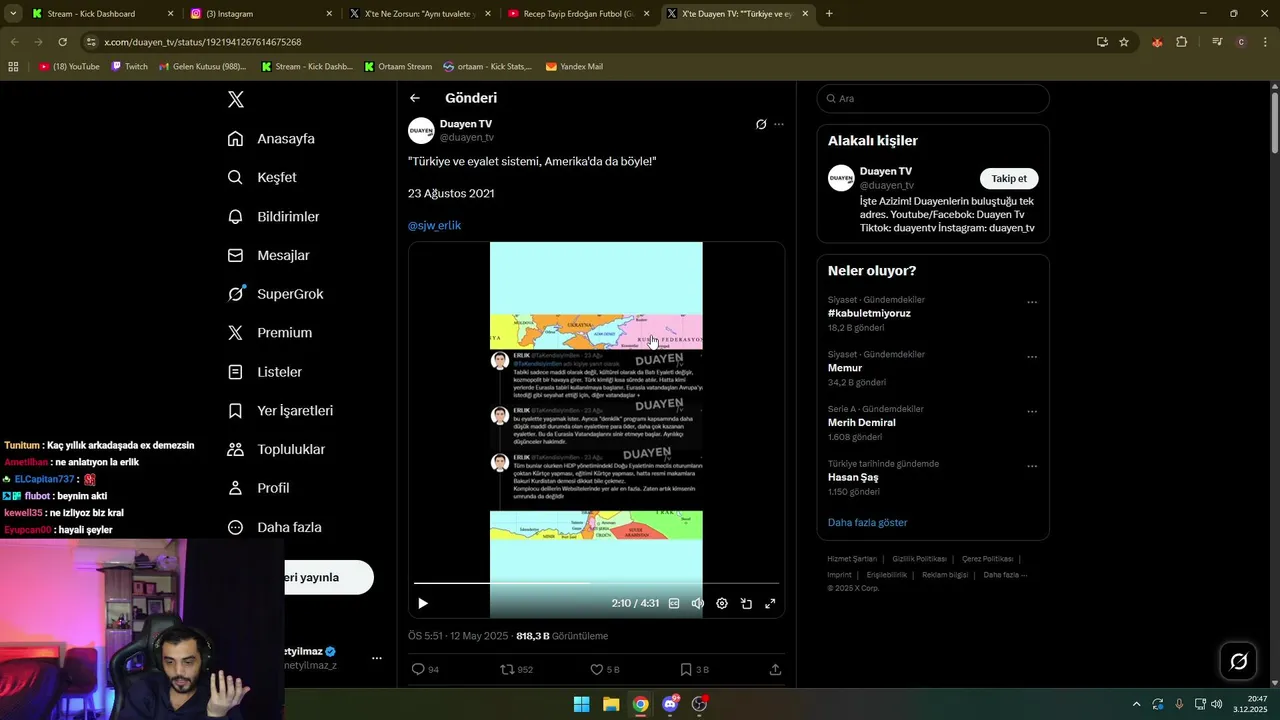Open #kabuletmiyoruz trending topic
1280x720 pixels.
pos(869,313)
